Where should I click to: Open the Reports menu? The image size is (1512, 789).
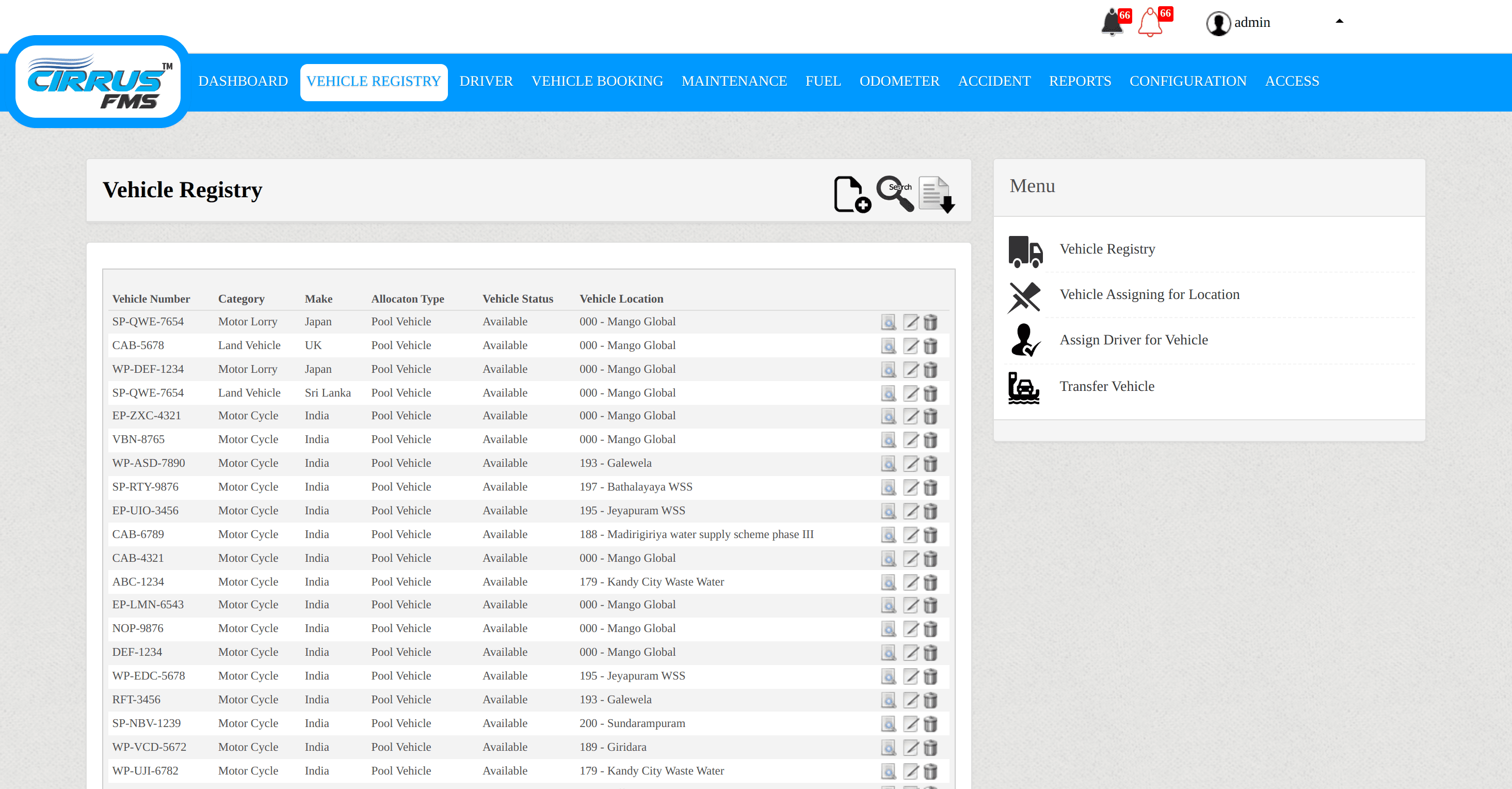pyautogui.click(x=1080, y=81)
